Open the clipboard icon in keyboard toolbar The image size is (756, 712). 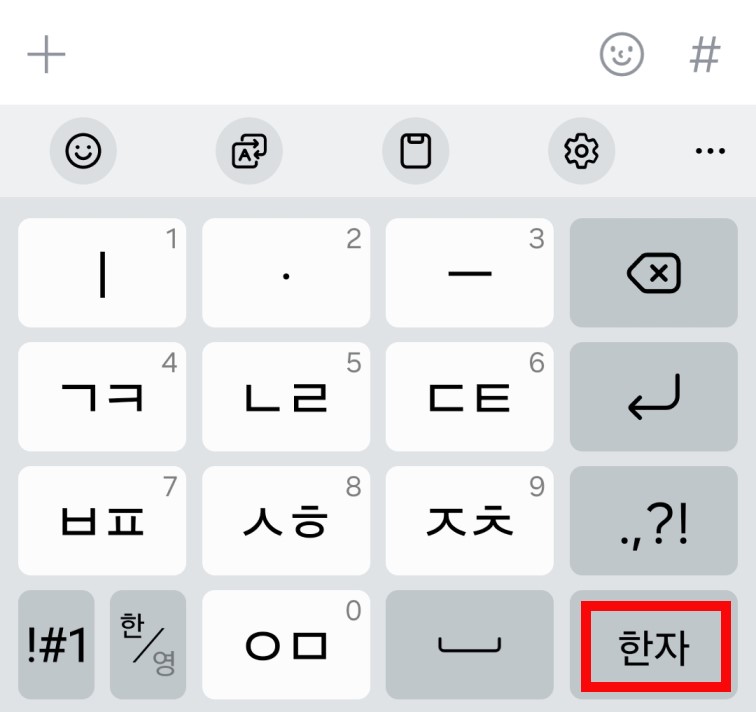(x=416, y=151)
